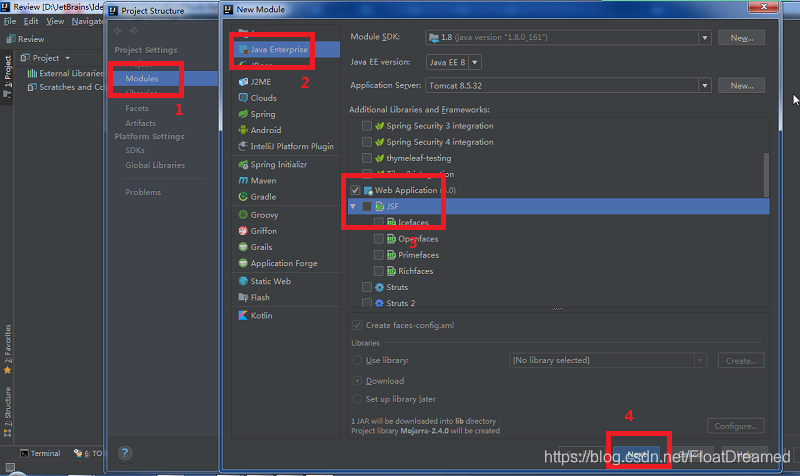This screenshot has height=476, width=800.
Task: Select the Maven module icon
Action: click(243, 181)
